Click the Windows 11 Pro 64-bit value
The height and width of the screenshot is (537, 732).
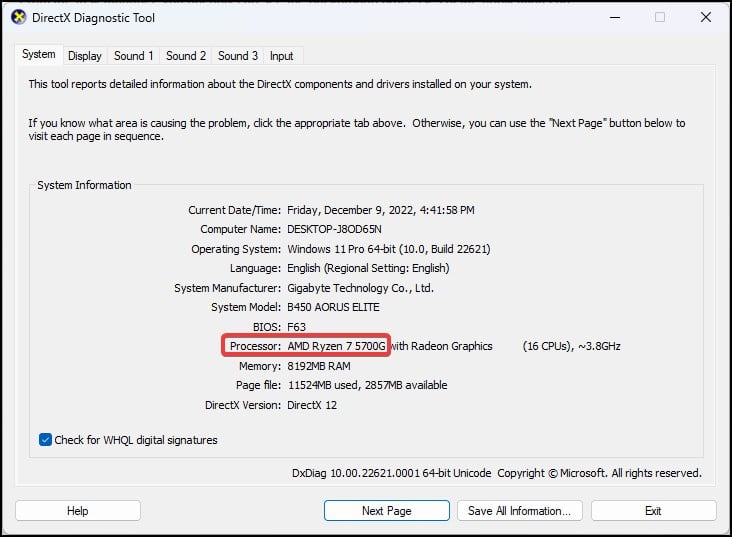click(x=388, y=249)
